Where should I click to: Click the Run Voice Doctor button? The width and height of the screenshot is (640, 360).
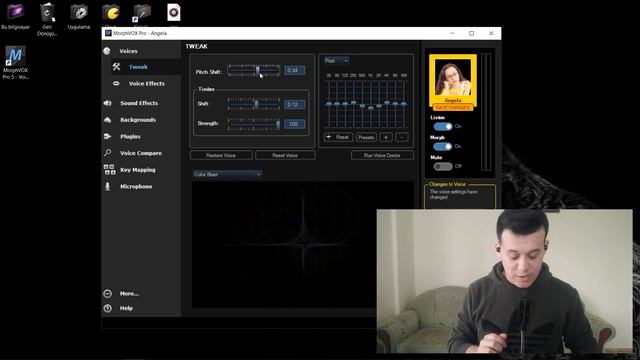coord(382,155)
